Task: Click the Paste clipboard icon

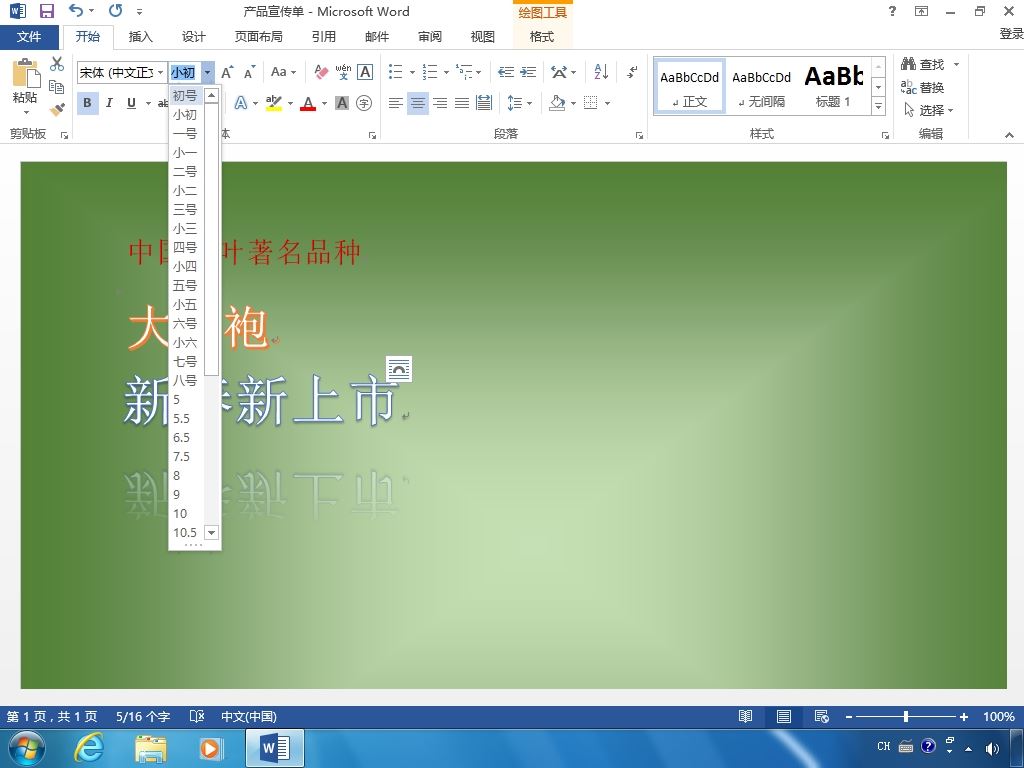Action: (26, 74)
